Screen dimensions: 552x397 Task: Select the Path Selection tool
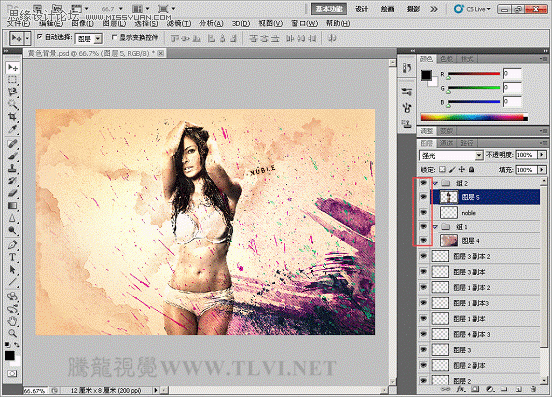13,270
